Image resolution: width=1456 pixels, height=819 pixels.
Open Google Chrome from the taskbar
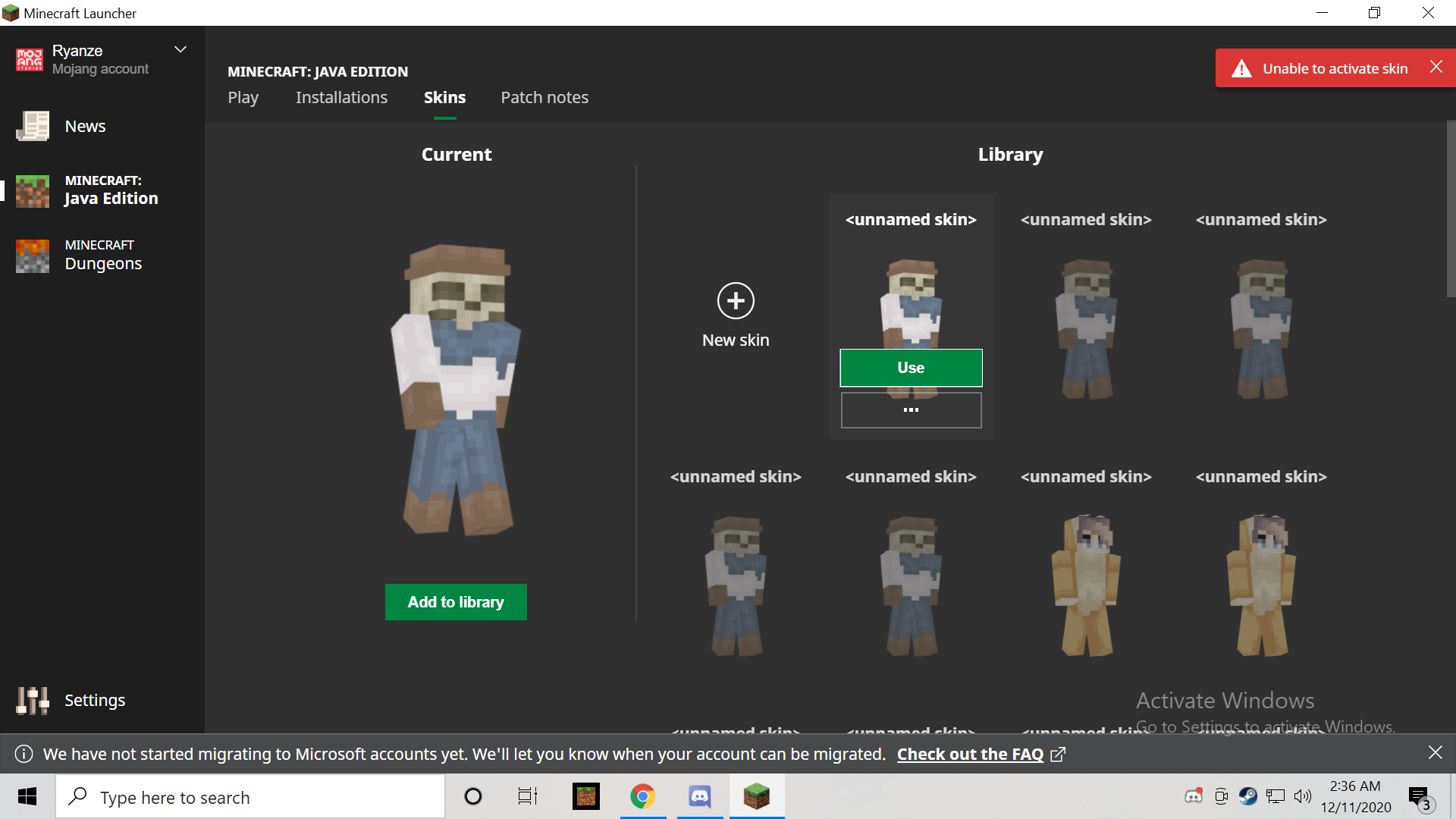[642, 796]
